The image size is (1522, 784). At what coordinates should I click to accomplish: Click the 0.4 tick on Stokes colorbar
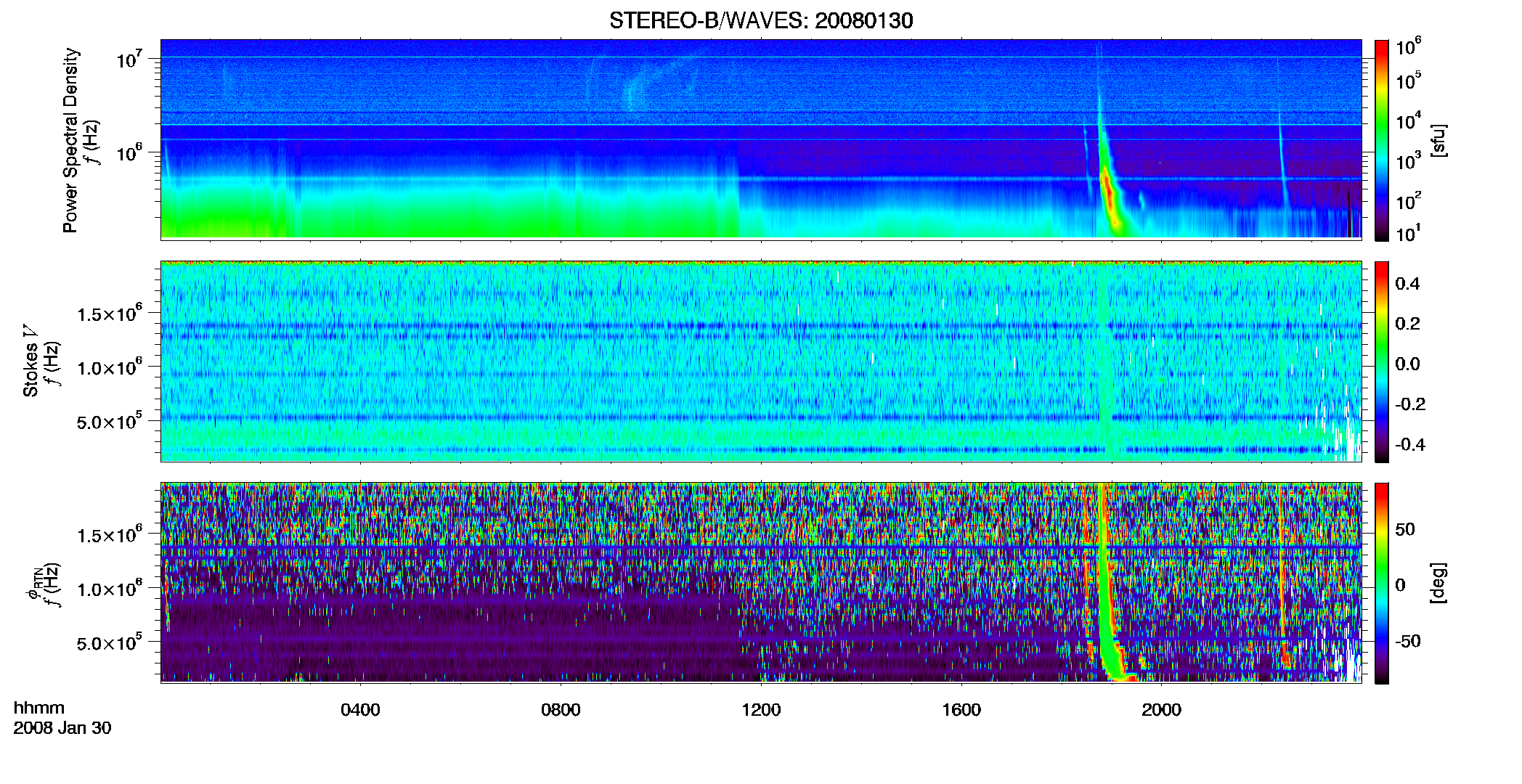tap(1407, 284)
